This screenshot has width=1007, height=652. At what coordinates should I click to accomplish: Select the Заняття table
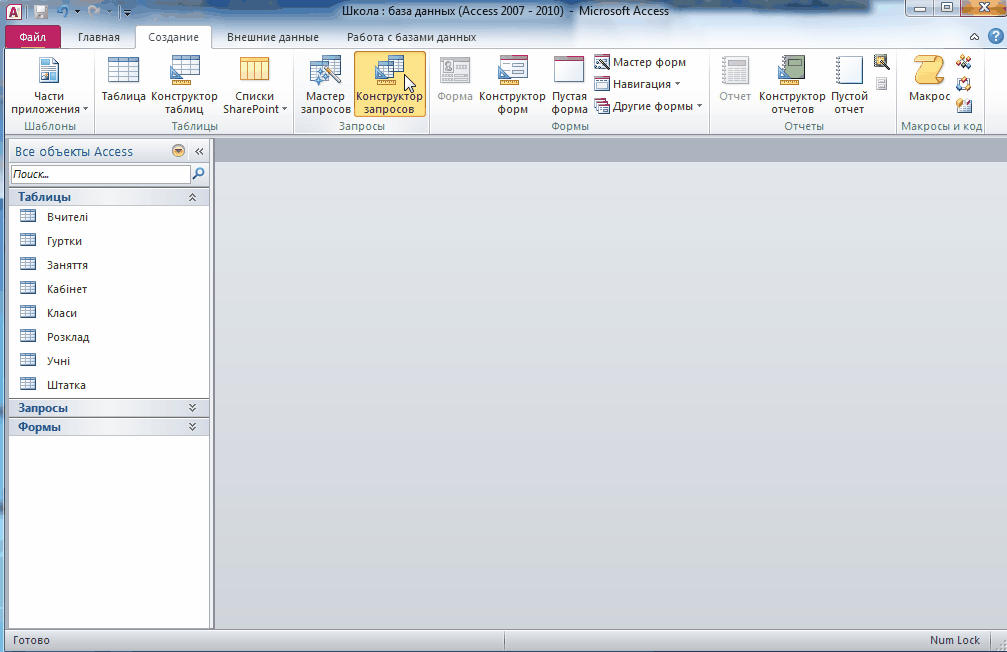[109, 265]
